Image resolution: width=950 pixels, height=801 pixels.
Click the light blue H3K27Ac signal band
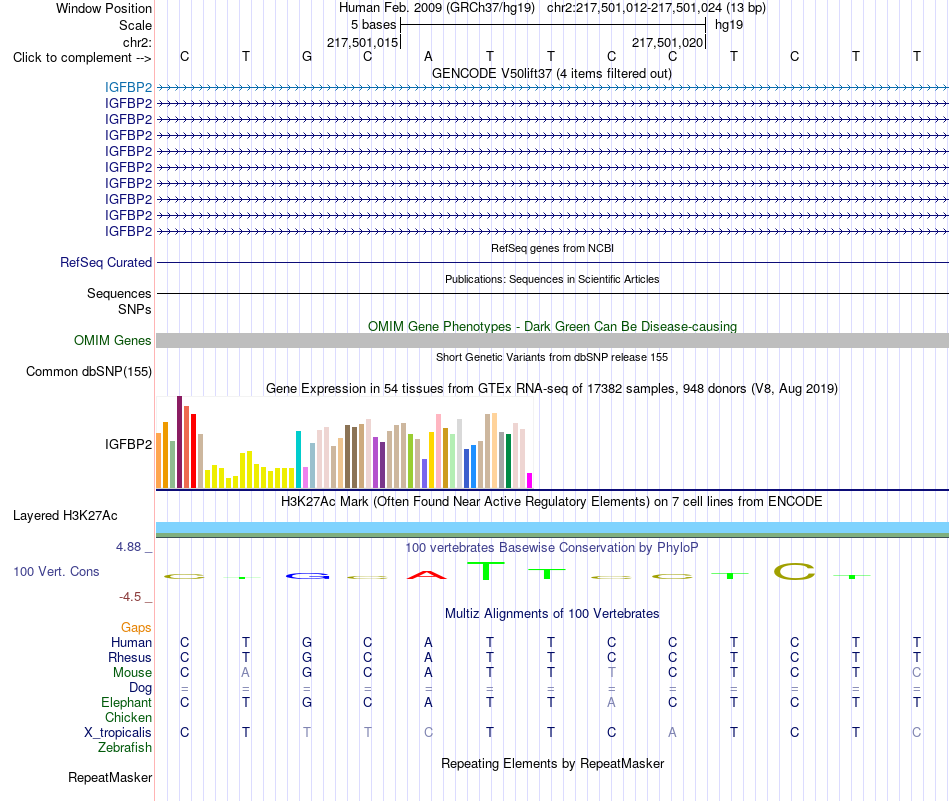[x=552, y=527]
